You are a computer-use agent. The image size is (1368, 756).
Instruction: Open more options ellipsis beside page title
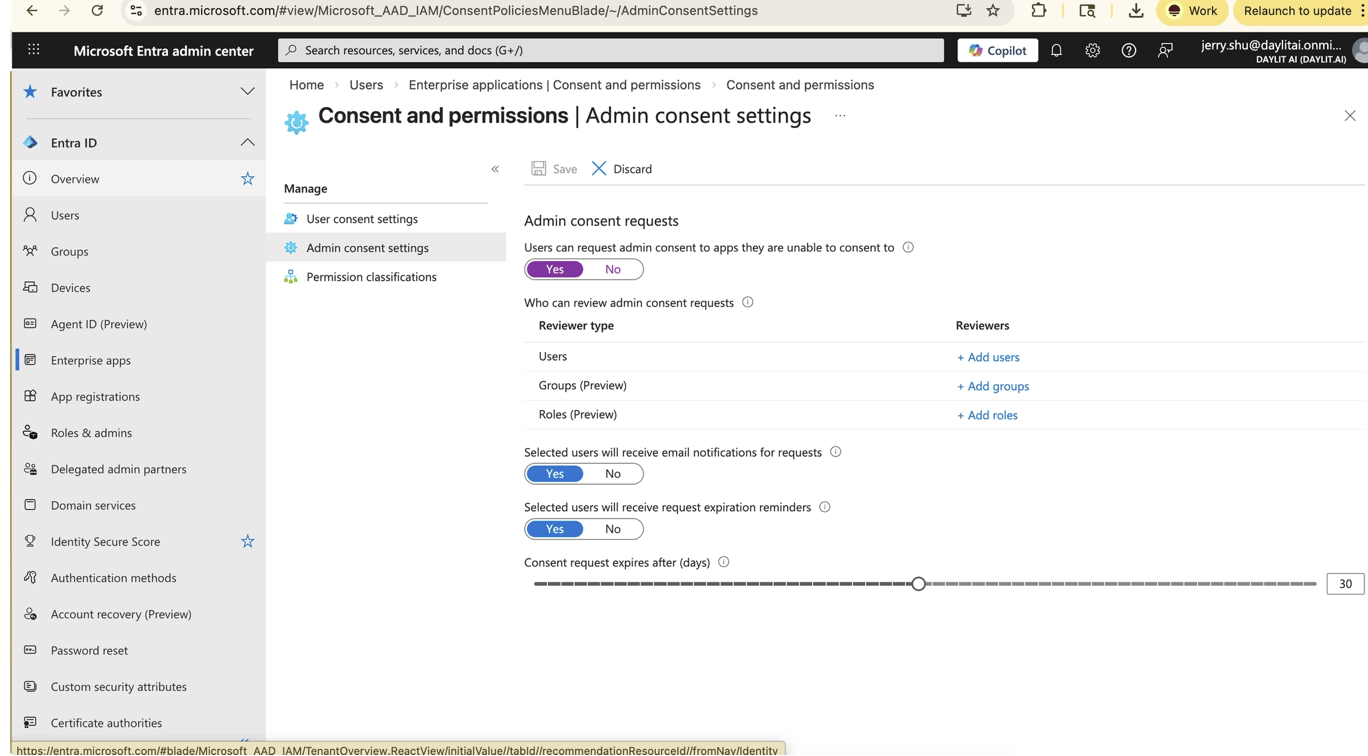click(x=840, y=116)
